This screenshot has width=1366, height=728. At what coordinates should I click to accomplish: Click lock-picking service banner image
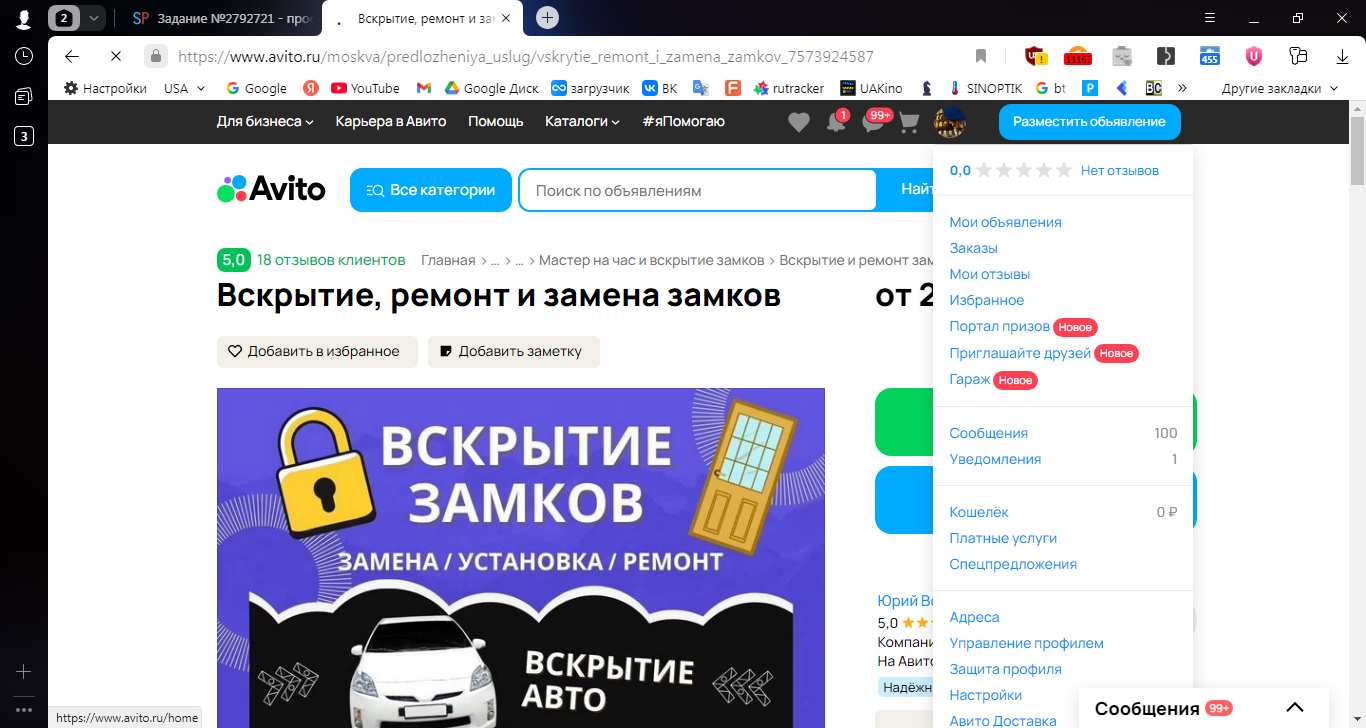(x=521, y=558)
